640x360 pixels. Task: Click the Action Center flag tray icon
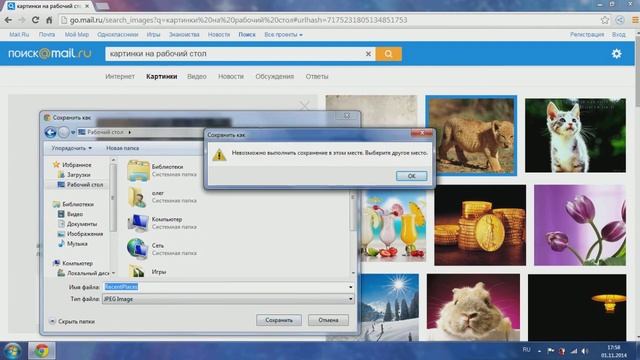click(551, 351)
